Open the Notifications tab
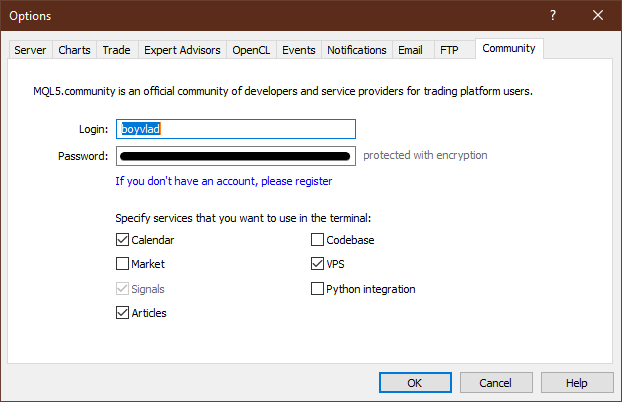The image size is (622, 402). click(357, 50)
